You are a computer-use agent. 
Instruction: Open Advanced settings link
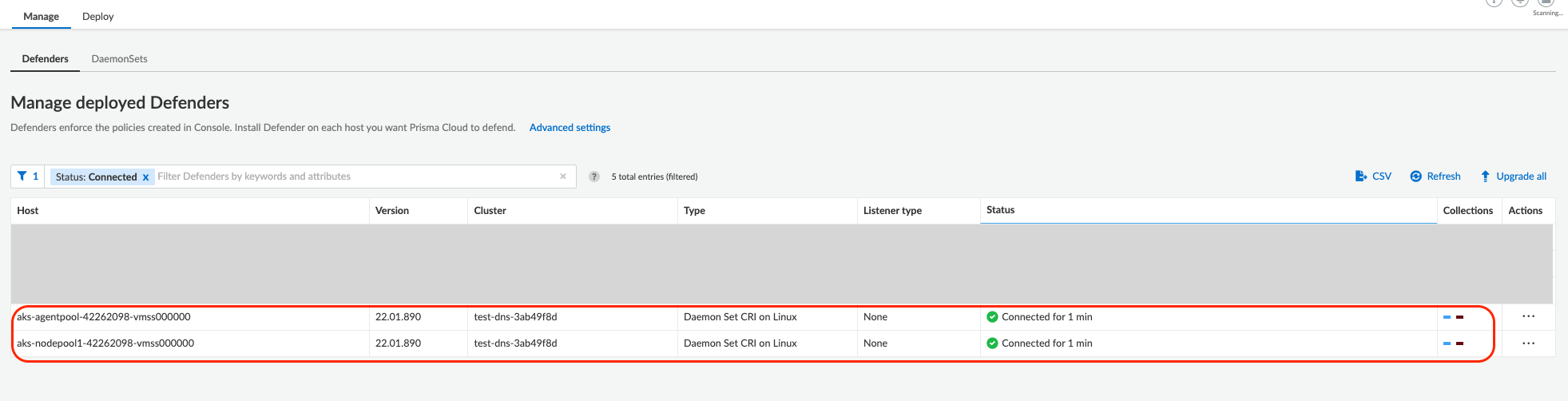coord(570,128)
